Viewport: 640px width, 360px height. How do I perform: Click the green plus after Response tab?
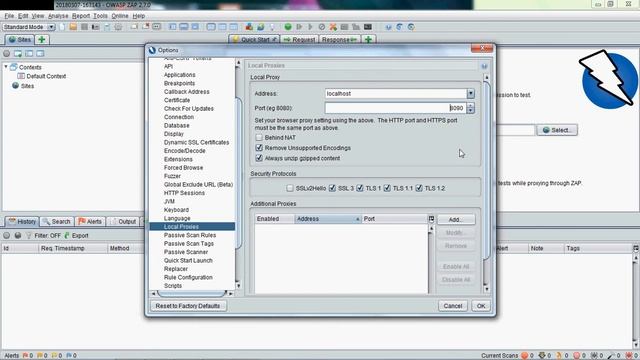pos(368,40)
